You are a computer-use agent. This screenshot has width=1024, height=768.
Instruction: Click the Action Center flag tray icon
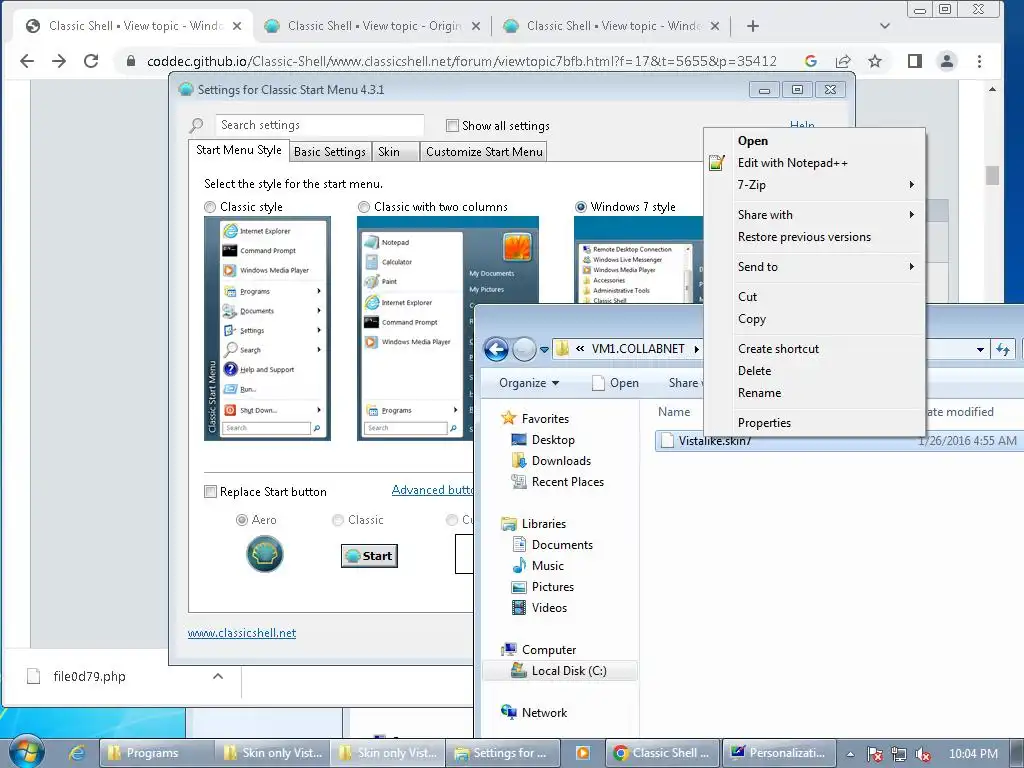click(876, 754)
